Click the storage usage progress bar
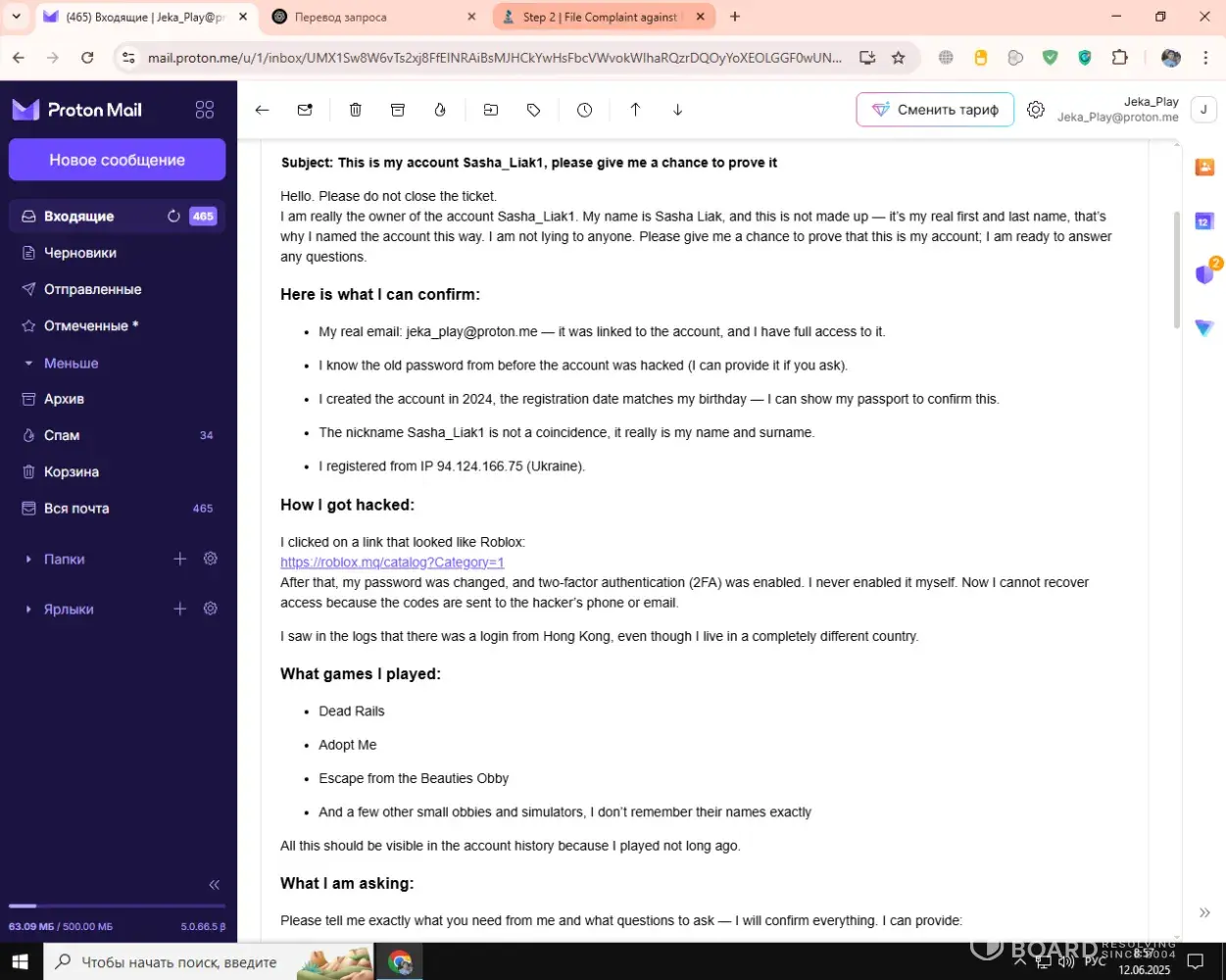This screenshot has width=1226, height=980. coord(117,906)
